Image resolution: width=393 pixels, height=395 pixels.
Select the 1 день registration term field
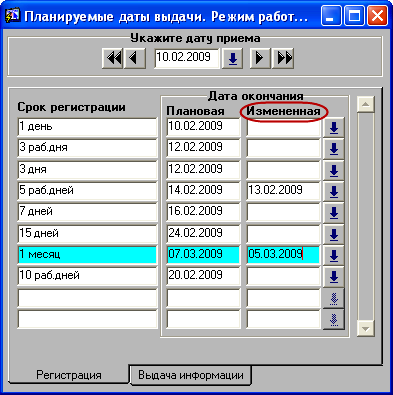coord(87,127)
